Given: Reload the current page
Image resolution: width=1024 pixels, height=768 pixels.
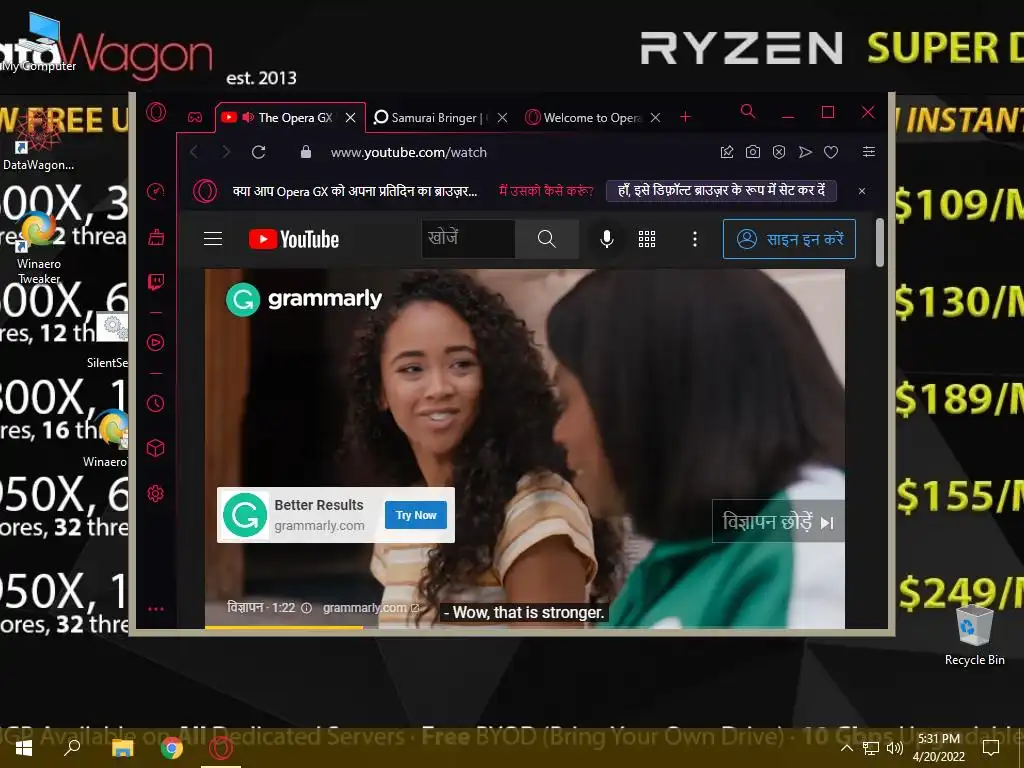Looking at the screenshot, I should coord(259,152).
